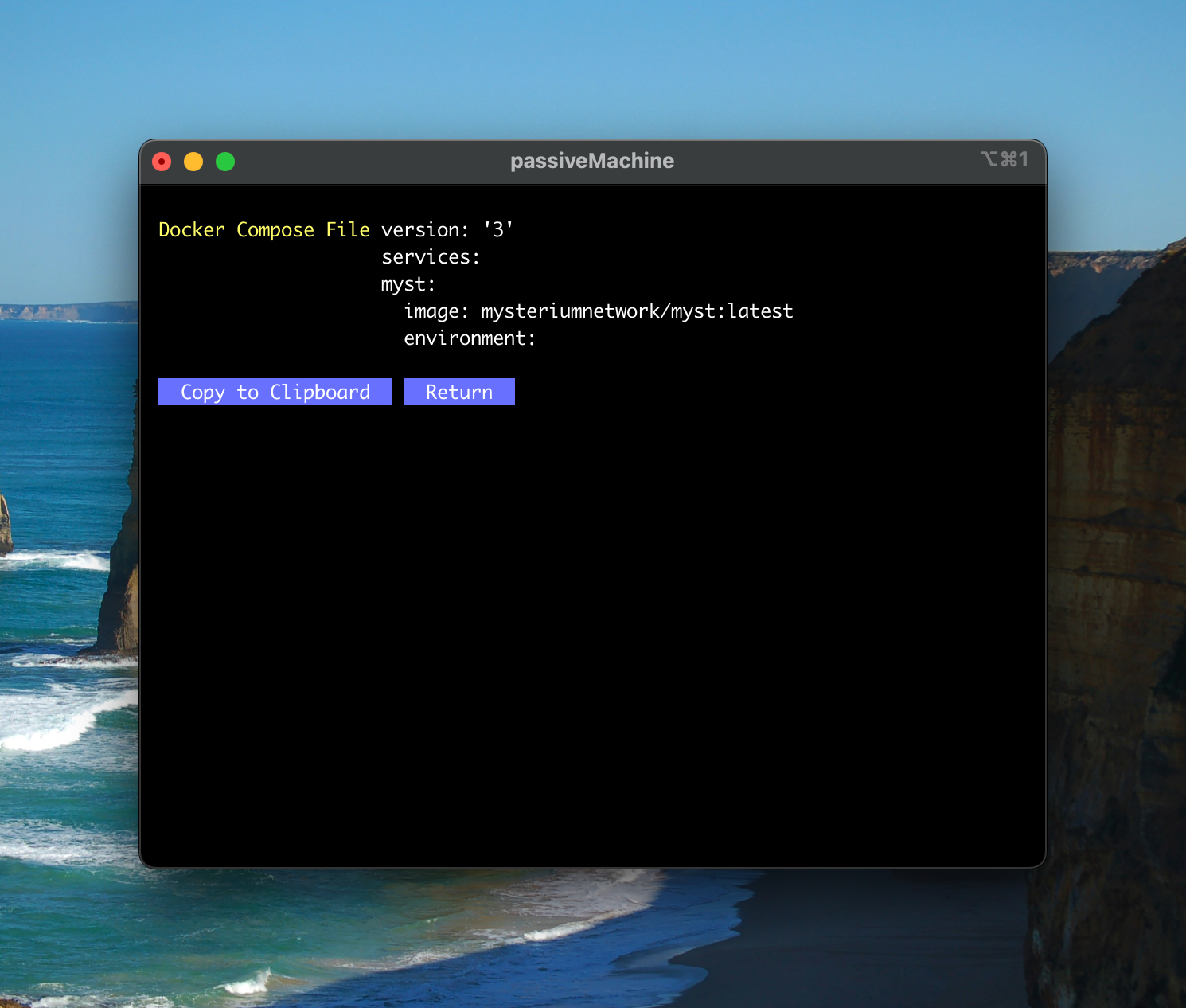Select the yellow Docker Compose File header

pyautogui.click(x=263, y=230)
